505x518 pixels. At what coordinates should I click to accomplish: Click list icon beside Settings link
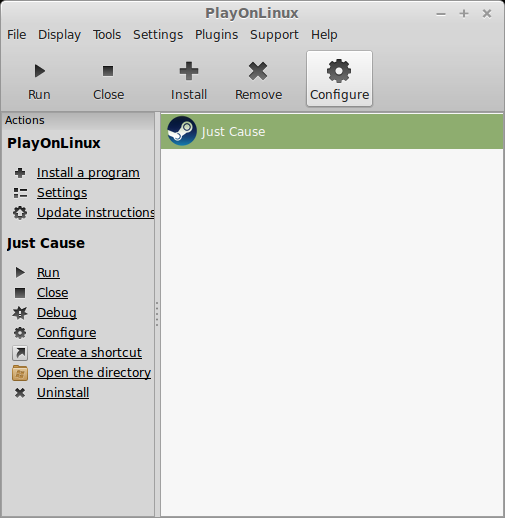[x=20, y=193]
